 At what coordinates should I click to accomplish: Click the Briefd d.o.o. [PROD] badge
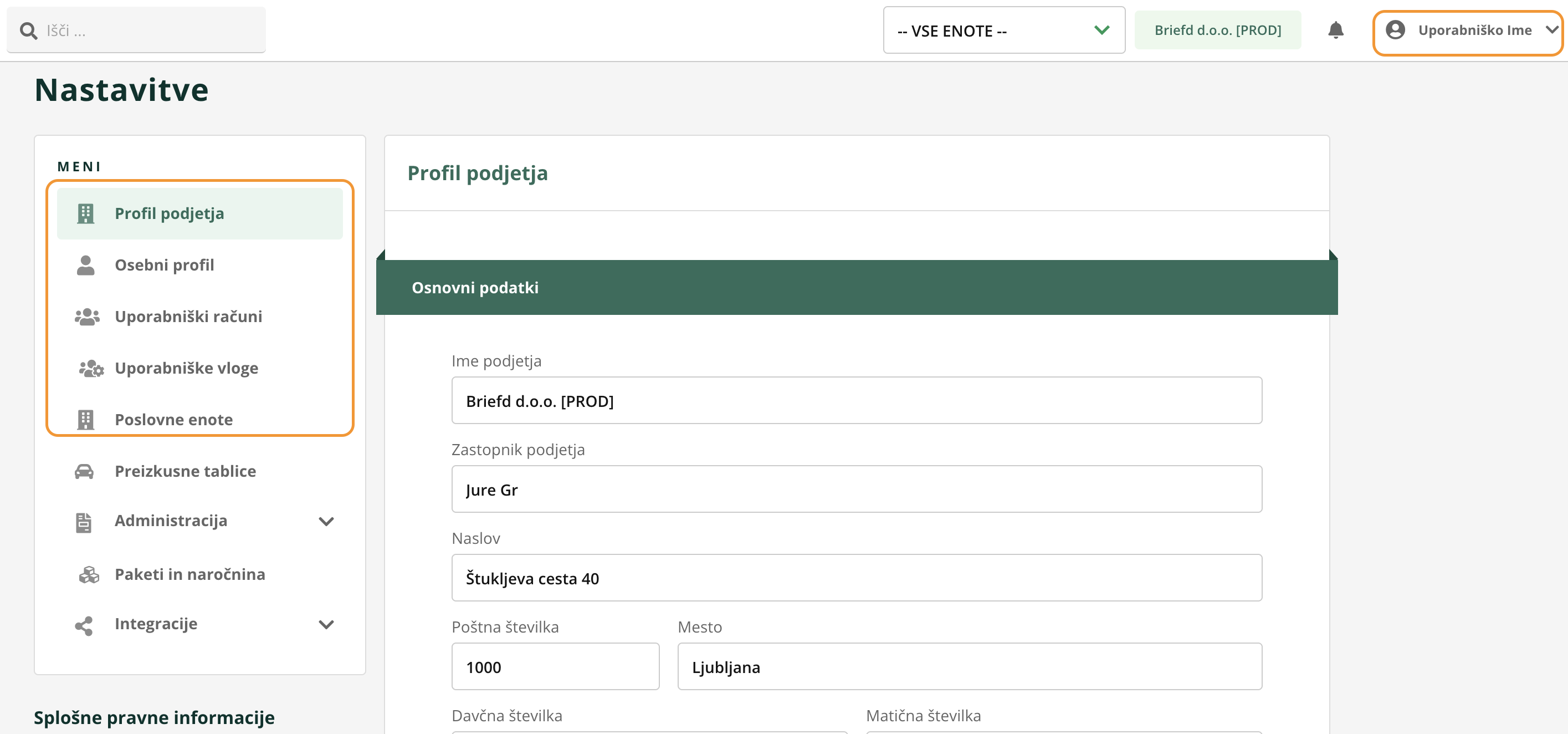point(1217,30)
